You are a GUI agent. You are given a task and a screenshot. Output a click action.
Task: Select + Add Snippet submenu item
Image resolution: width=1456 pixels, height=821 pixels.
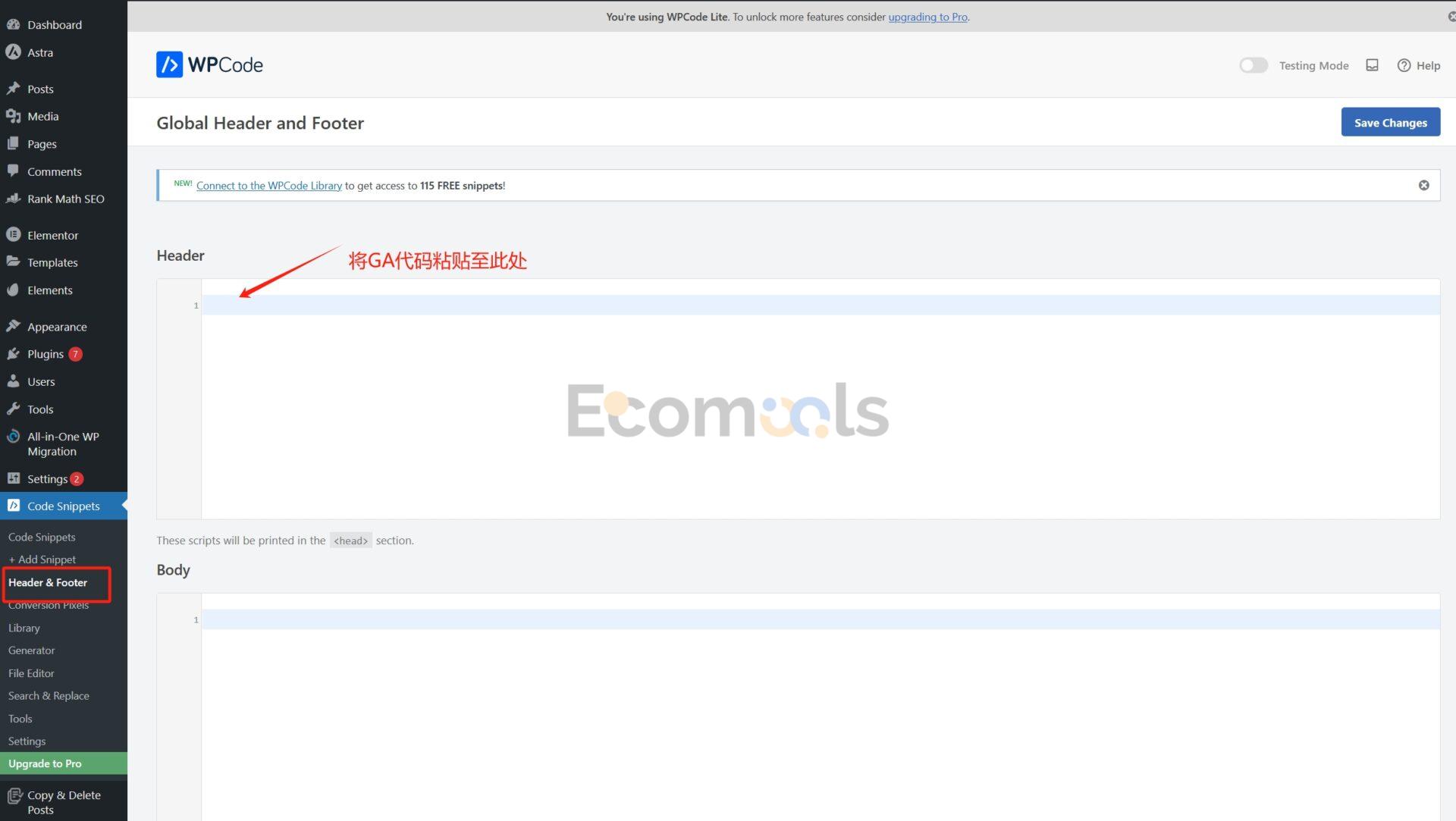[x=42, y=559]
